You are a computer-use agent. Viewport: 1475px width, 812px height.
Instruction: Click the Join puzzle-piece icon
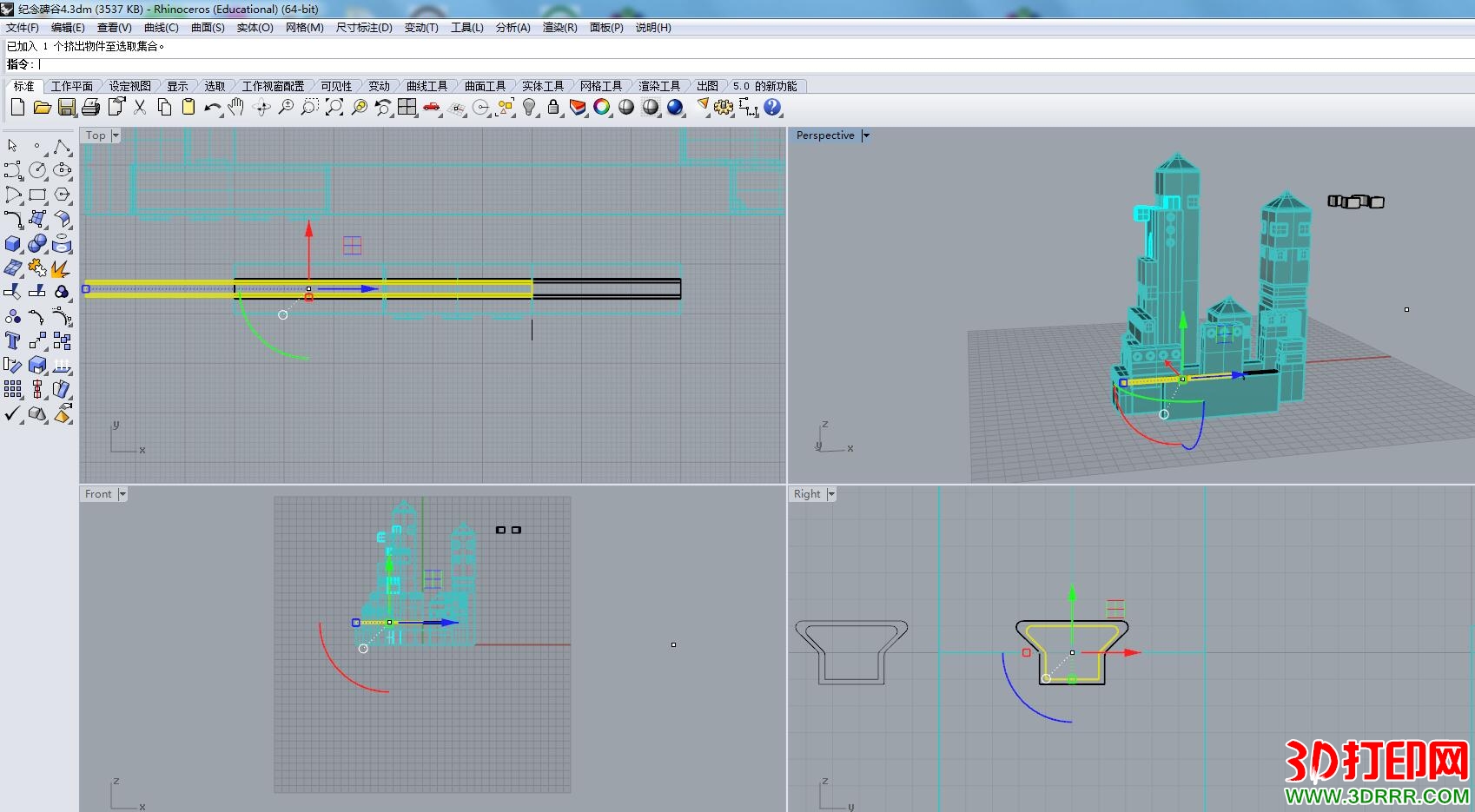37,267
